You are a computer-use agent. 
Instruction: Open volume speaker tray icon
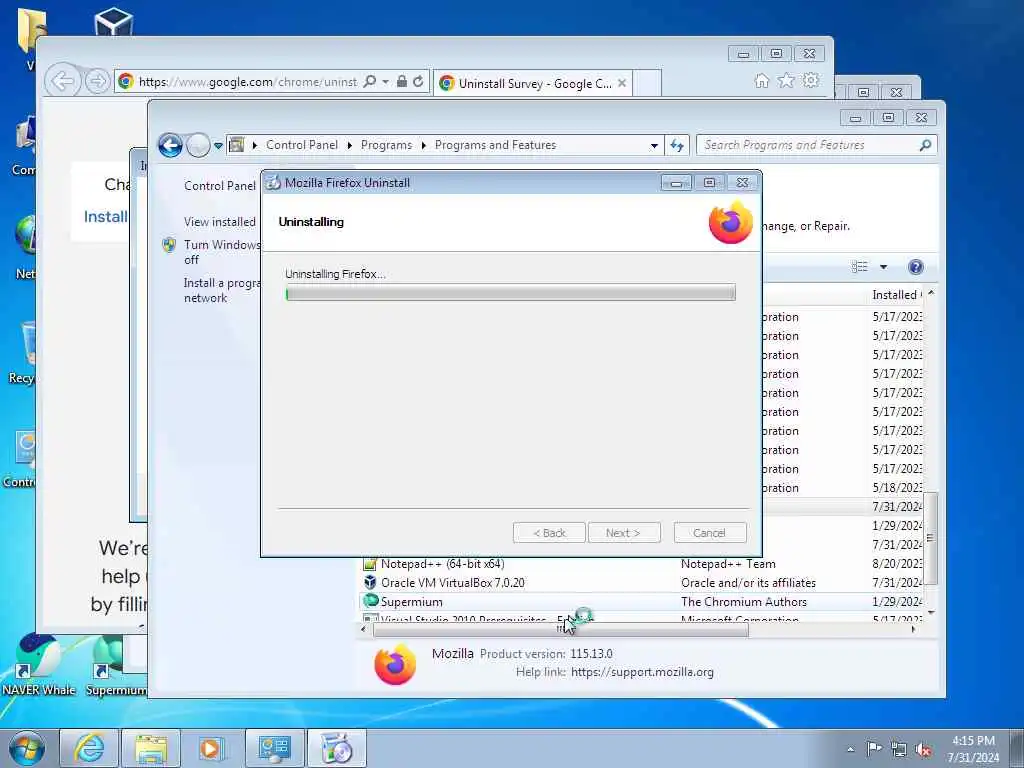923,749
